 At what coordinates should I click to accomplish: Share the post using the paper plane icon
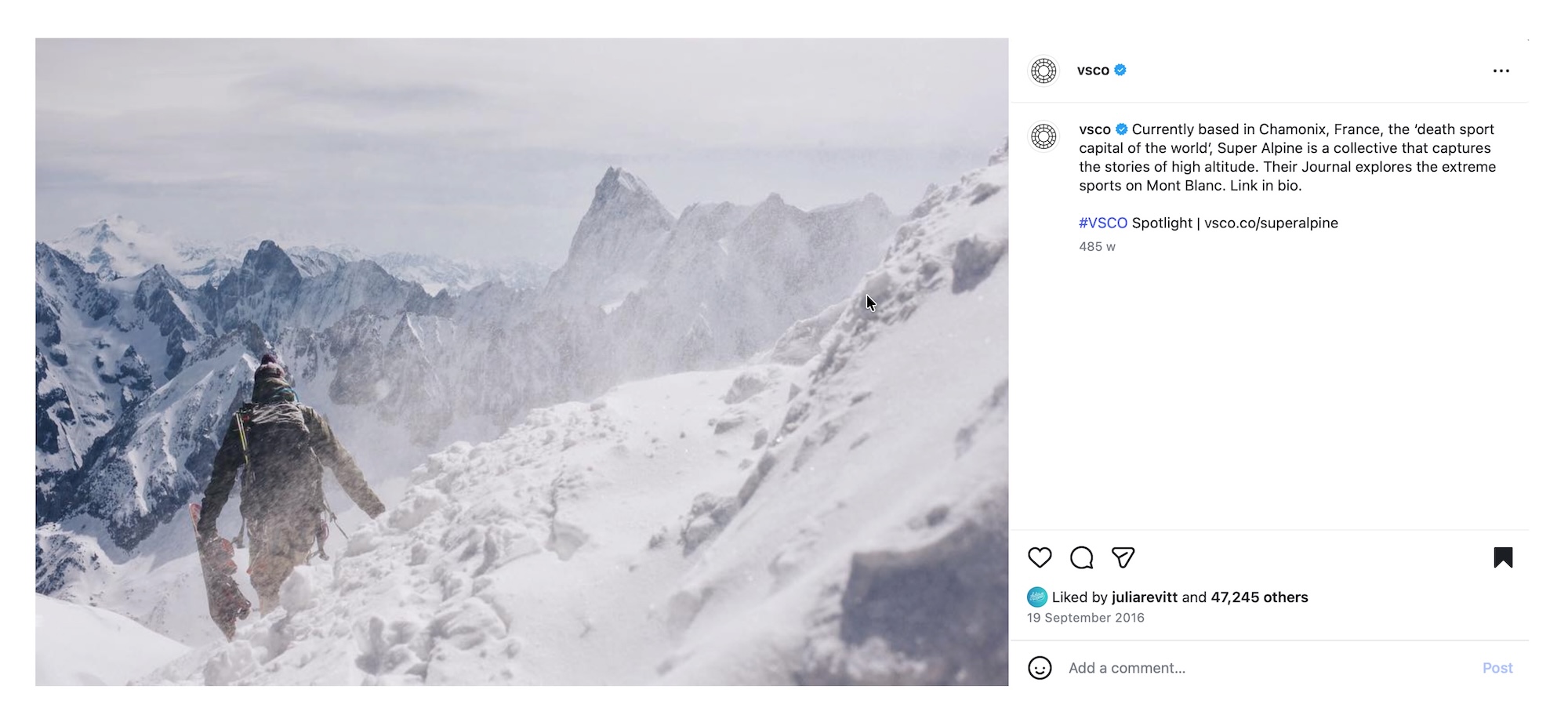click(1125, 557)
